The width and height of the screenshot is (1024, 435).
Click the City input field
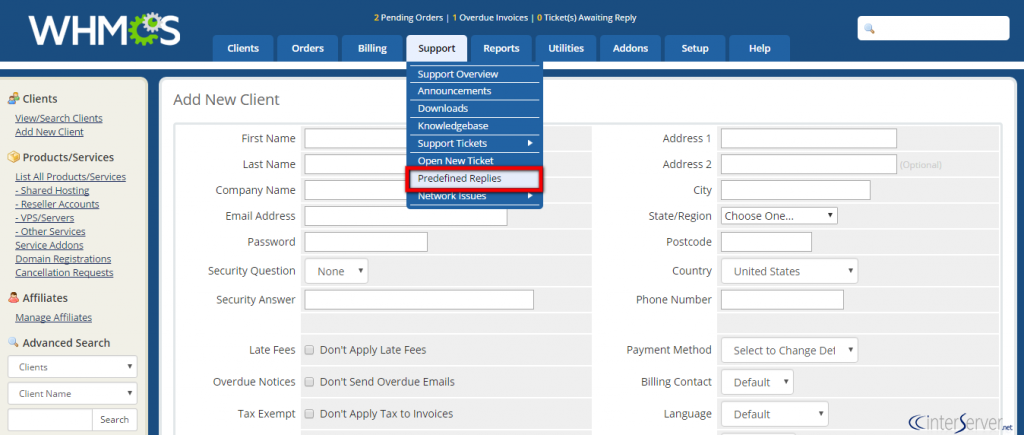click(x=796, y=190)
